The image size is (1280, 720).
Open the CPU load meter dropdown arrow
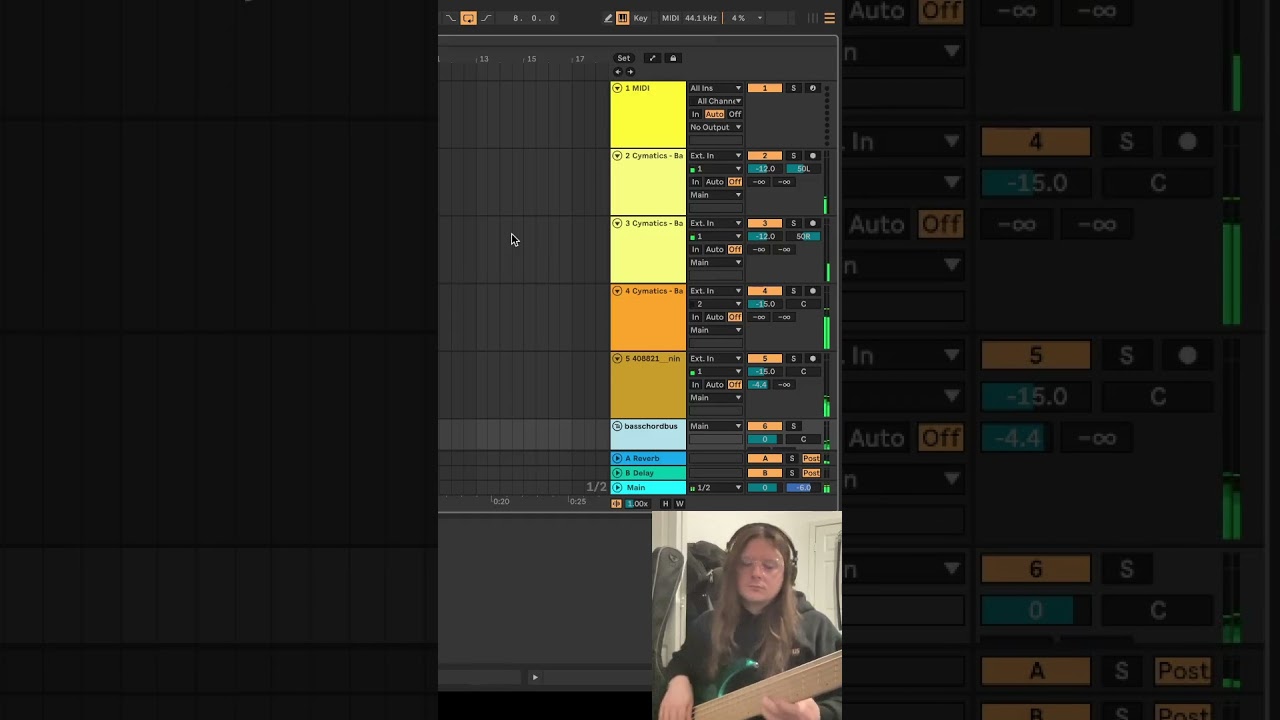759,18
